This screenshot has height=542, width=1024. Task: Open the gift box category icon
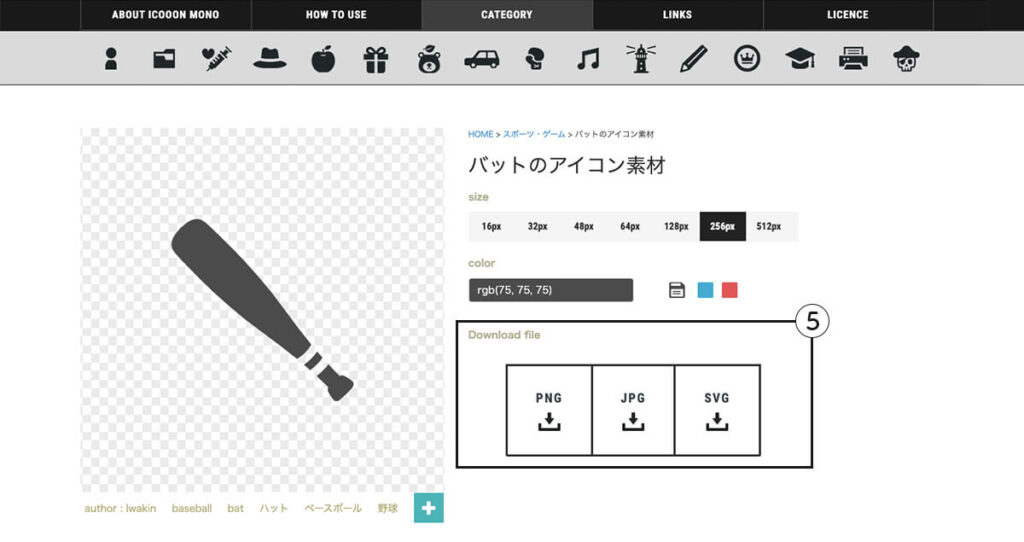[x=375, y=59]
